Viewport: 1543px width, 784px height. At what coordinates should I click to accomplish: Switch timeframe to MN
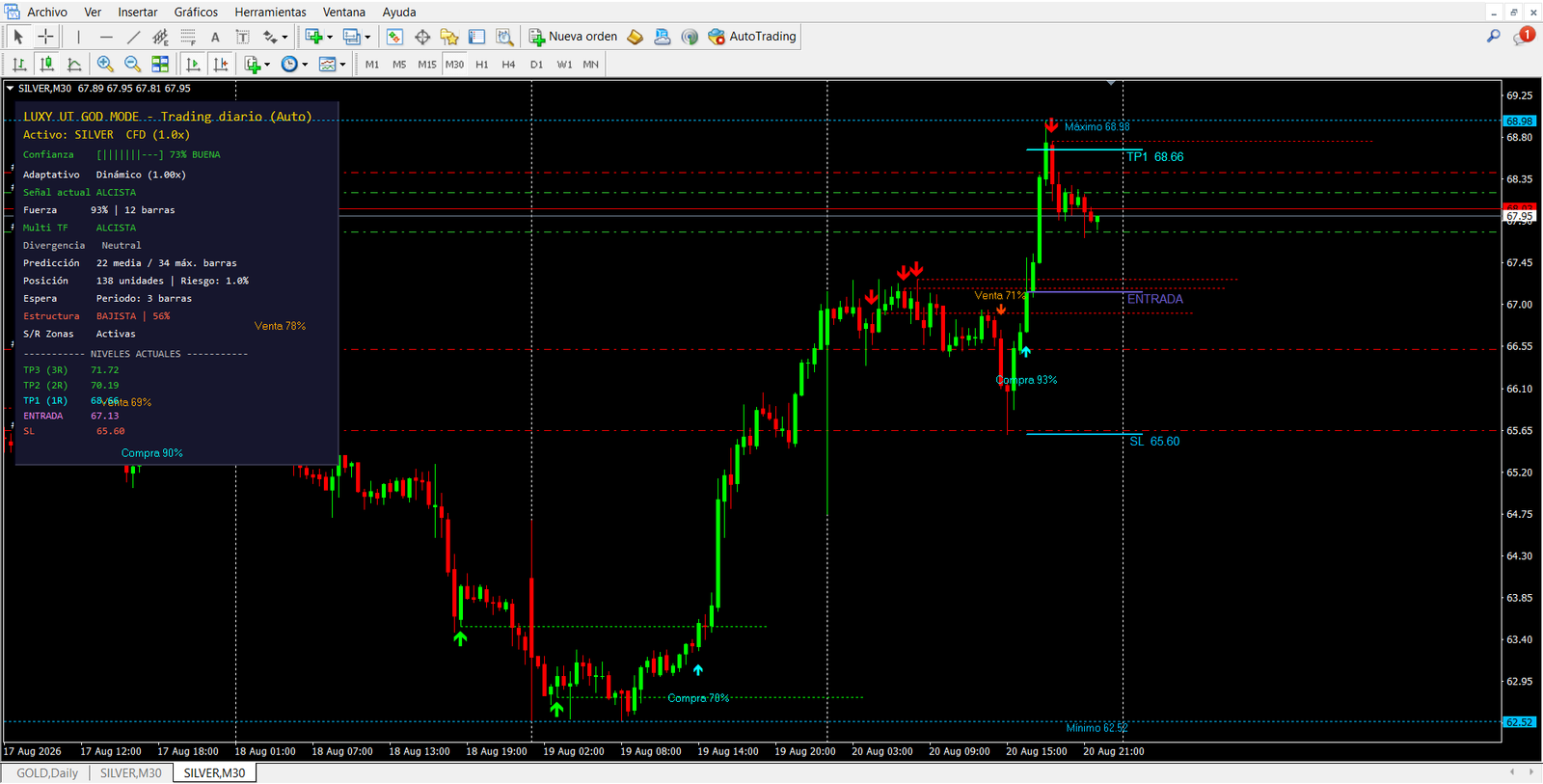pyautogui.click(x=591, y=65)
